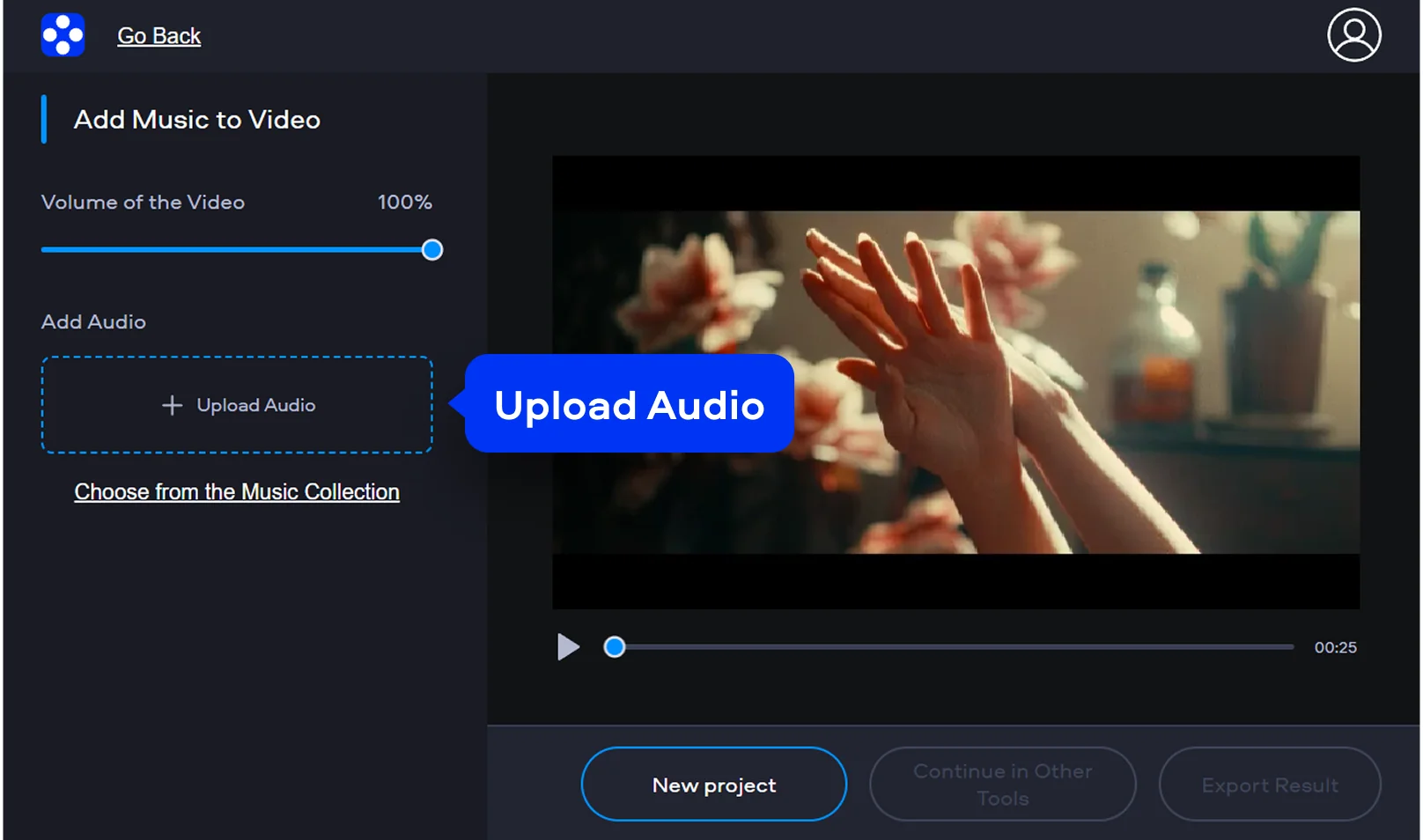This screenshot has width=1423, height=840.
Task: Click the video preview with hands
Action: [955, 382]
